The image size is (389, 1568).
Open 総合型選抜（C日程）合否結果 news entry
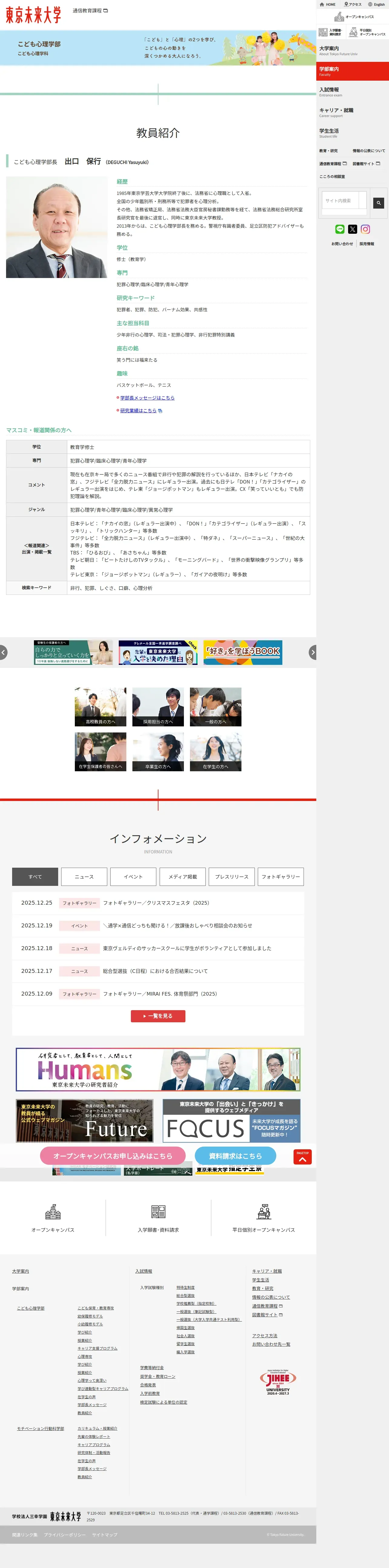tap(155, 971)
